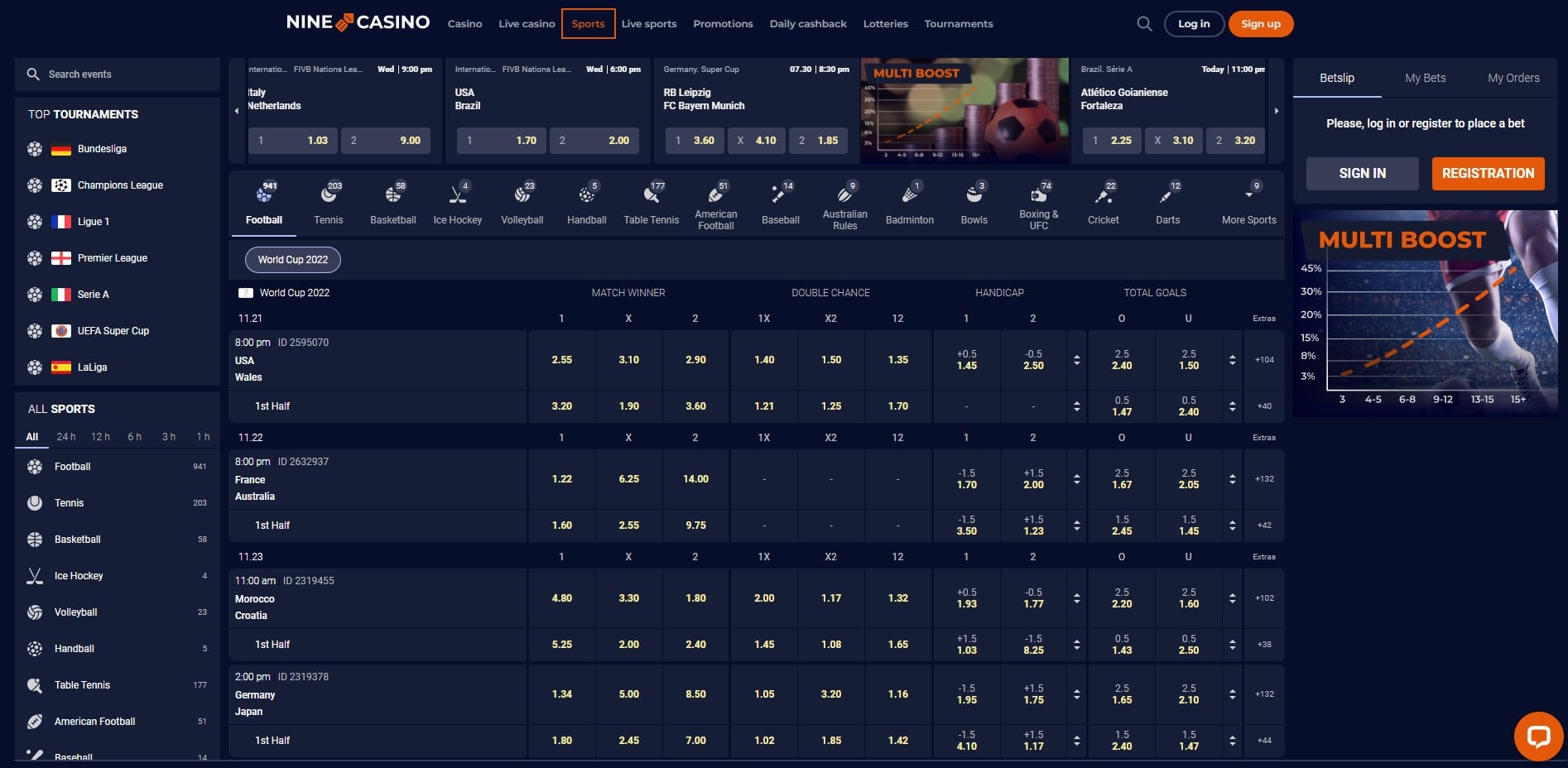
Task: Open Daily cashback menu item
Action: (808, 24)
